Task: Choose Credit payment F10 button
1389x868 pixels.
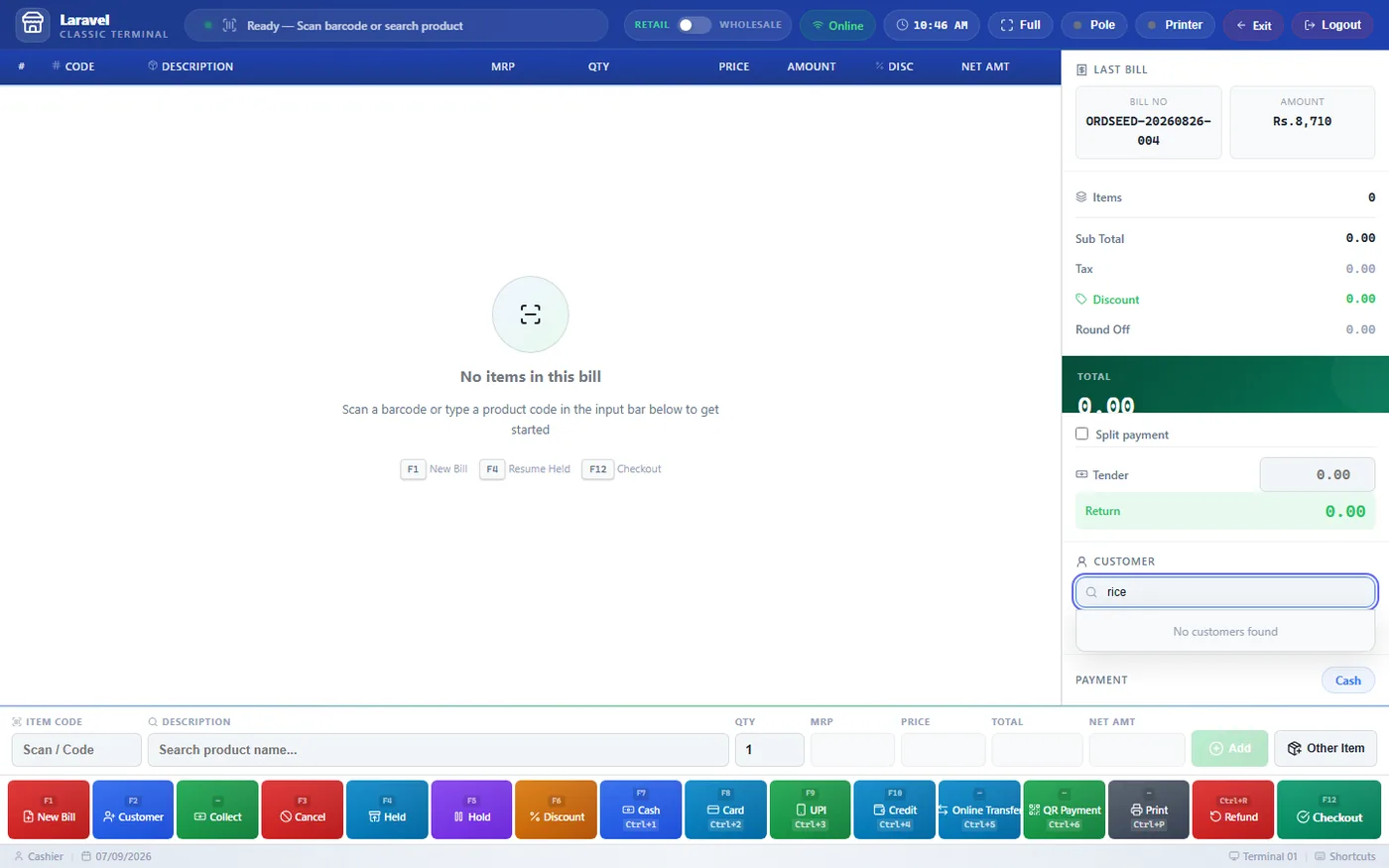Action: coord(895,809)
